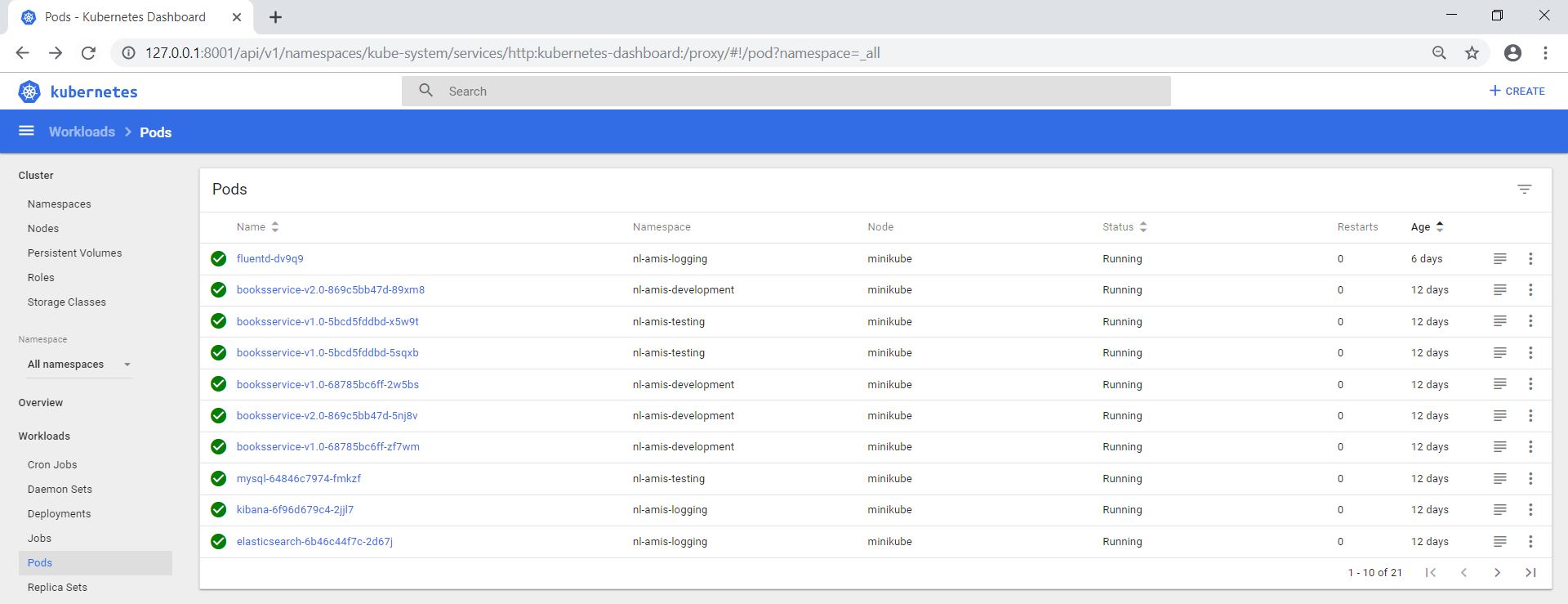This screenshot has height=604, width=1568.
Task: Sort pods by Age column
Action: (1421, 227)
